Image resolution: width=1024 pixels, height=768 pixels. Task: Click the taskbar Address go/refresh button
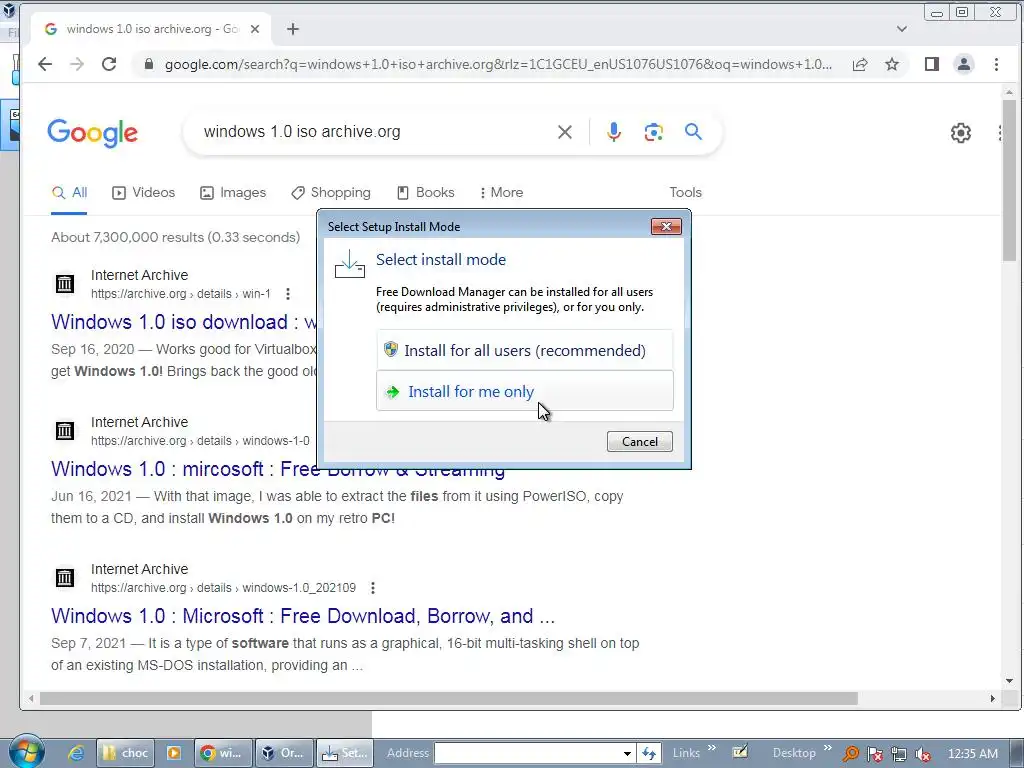point(649,753)
